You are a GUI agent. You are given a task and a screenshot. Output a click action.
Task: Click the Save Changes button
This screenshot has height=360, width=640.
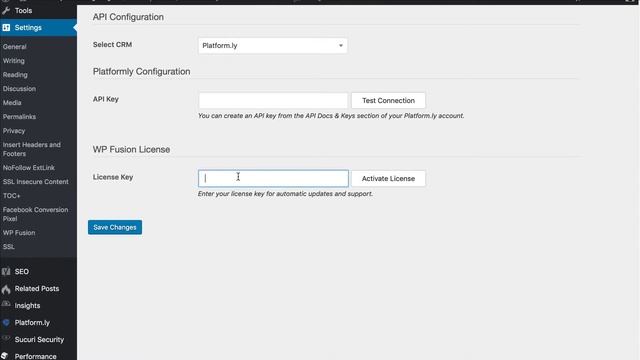pos(115,227)
